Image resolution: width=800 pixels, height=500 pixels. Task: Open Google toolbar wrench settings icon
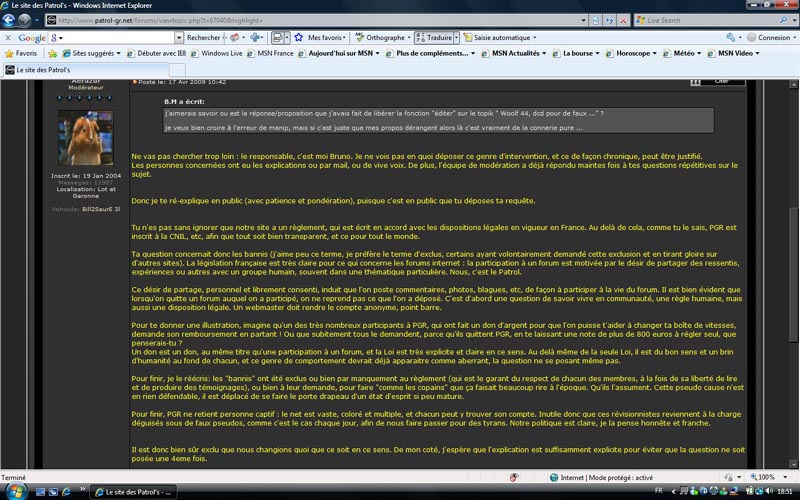pos(731,38)
